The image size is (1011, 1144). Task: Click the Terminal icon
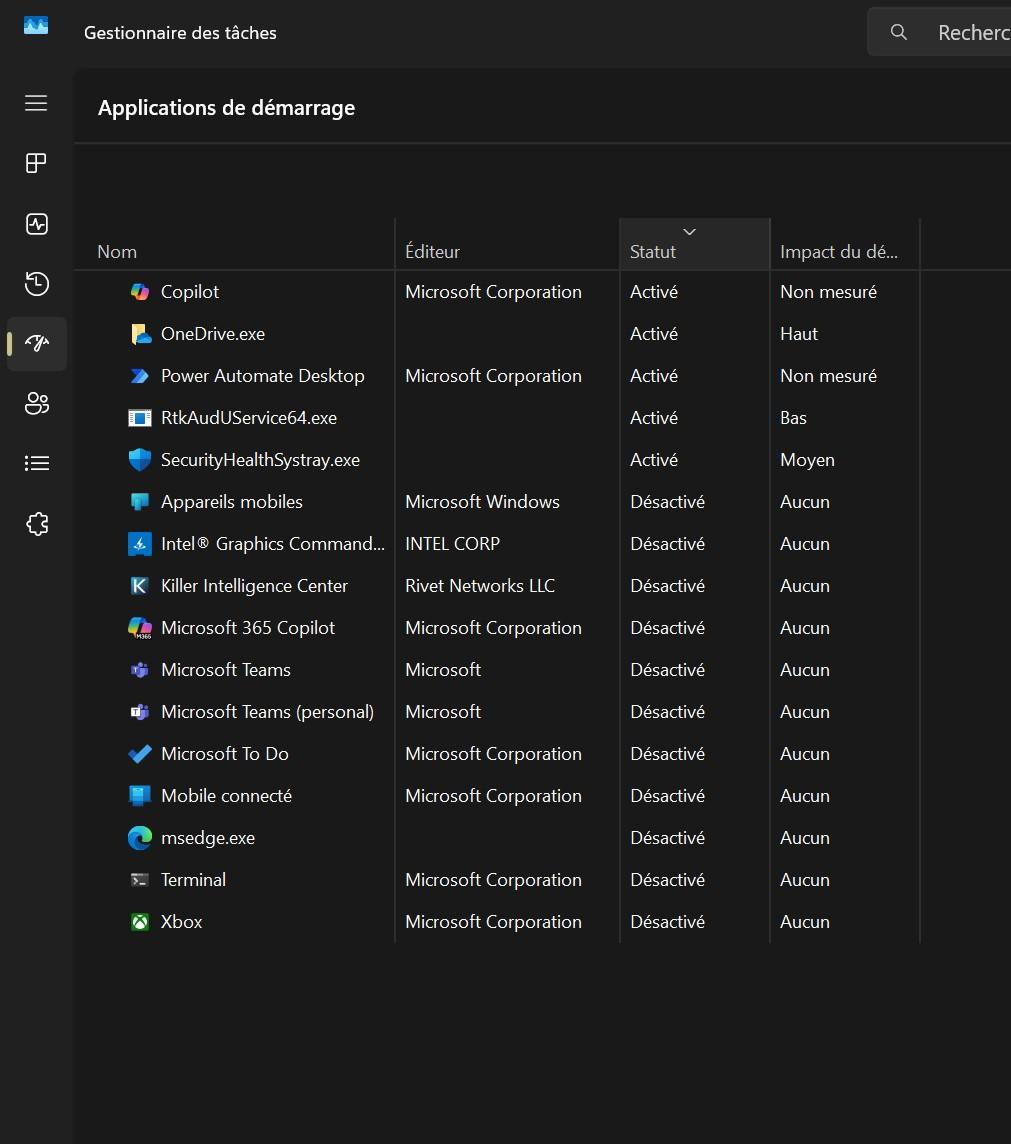(139, 880)
